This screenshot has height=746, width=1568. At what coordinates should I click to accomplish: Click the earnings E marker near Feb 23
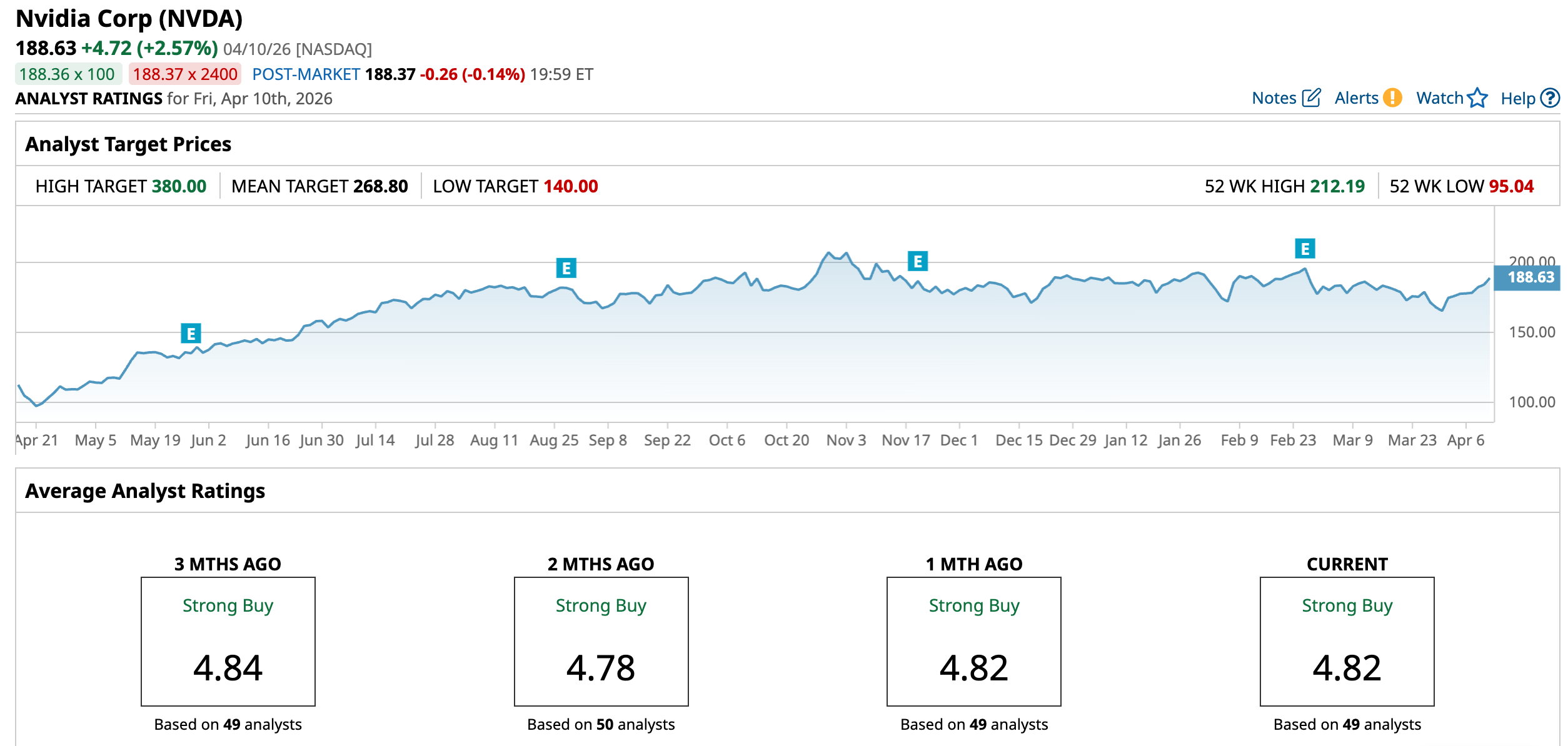pos(1305,249)
